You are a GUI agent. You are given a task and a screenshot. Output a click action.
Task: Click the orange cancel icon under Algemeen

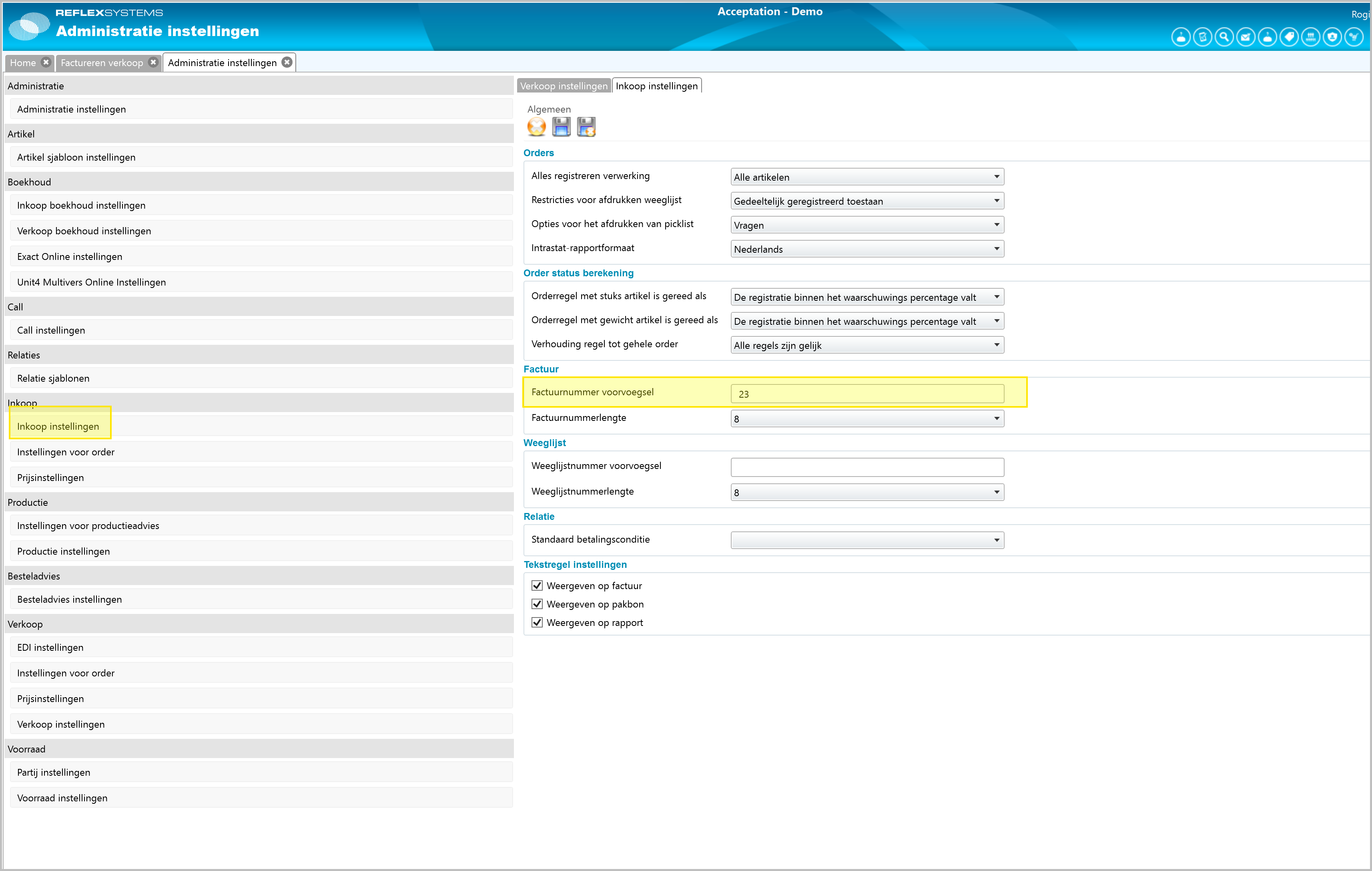[536, 127]
